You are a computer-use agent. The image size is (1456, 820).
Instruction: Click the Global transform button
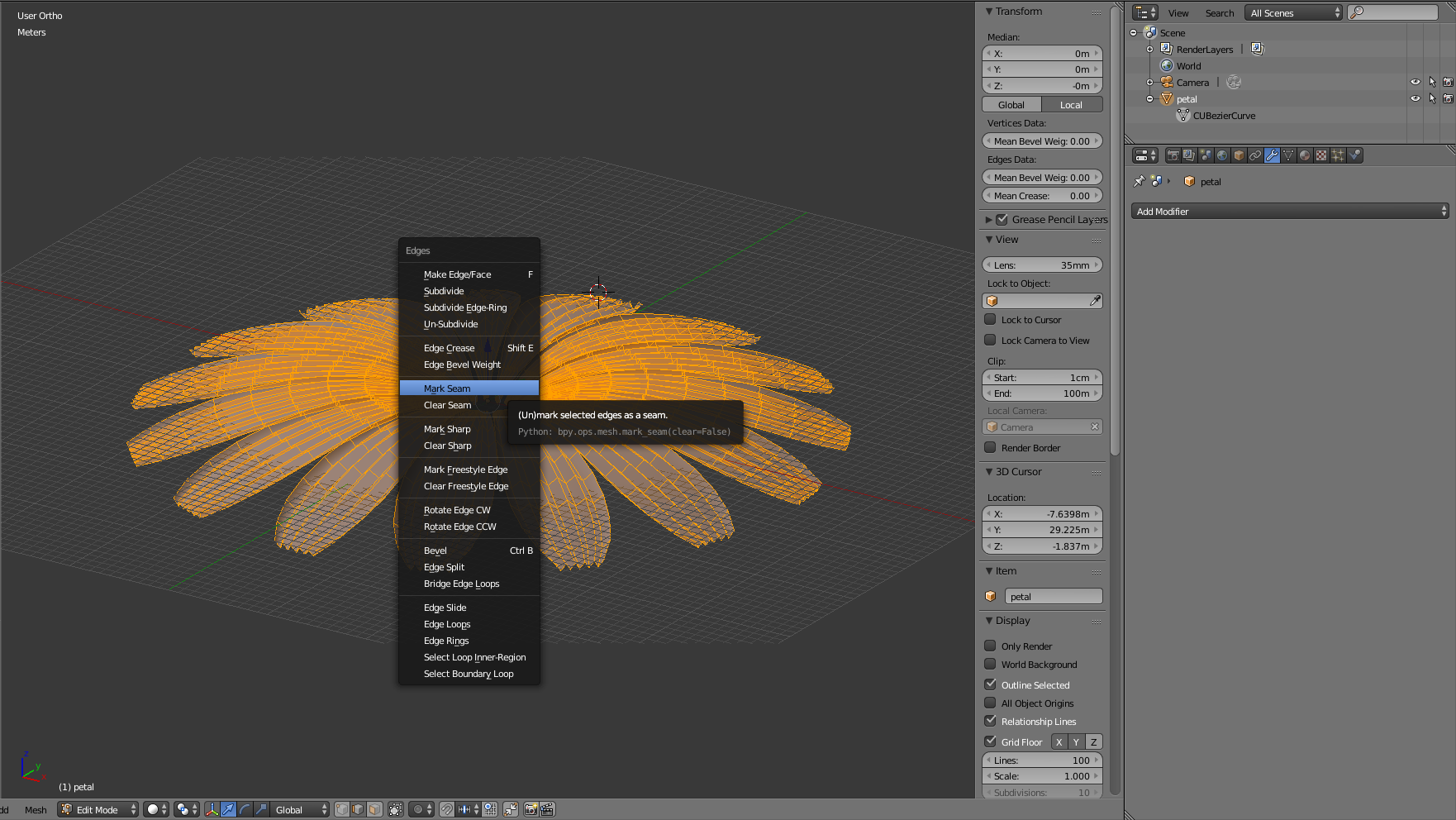1011,104
